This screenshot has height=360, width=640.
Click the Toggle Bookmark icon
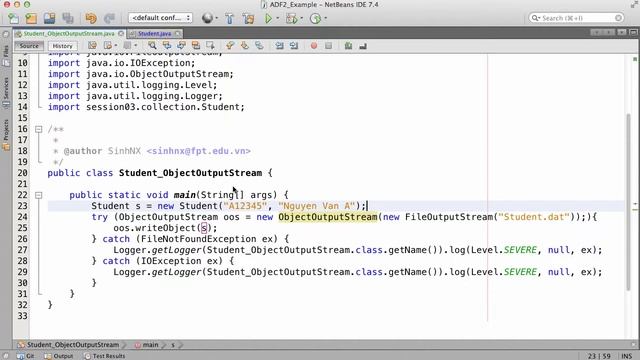(259, 46)
